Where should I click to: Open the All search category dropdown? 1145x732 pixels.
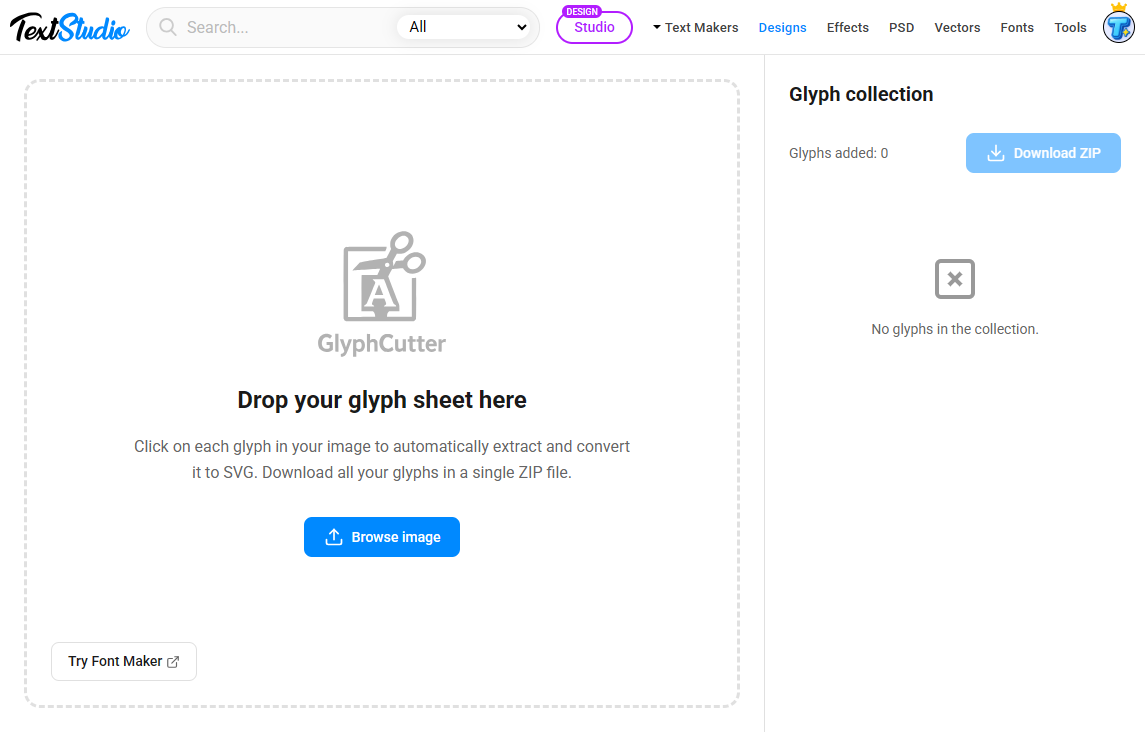point(465,27)
